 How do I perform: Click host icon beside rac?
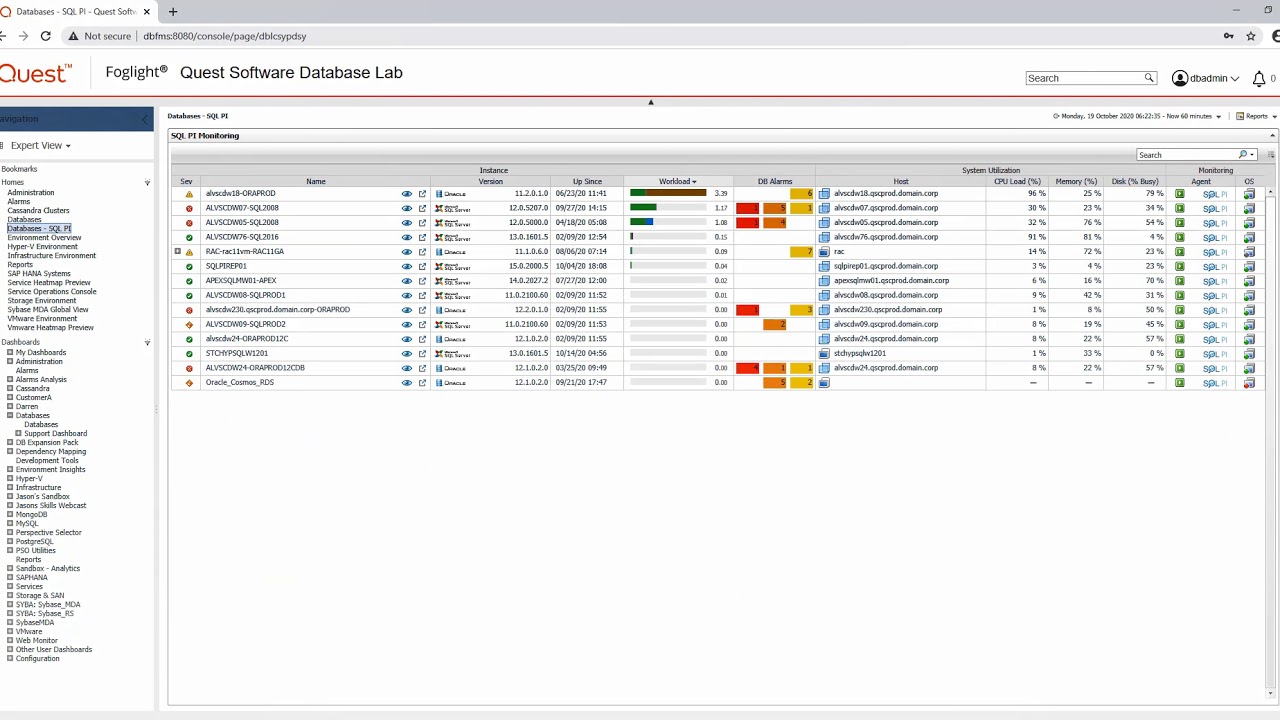[825, 252]
